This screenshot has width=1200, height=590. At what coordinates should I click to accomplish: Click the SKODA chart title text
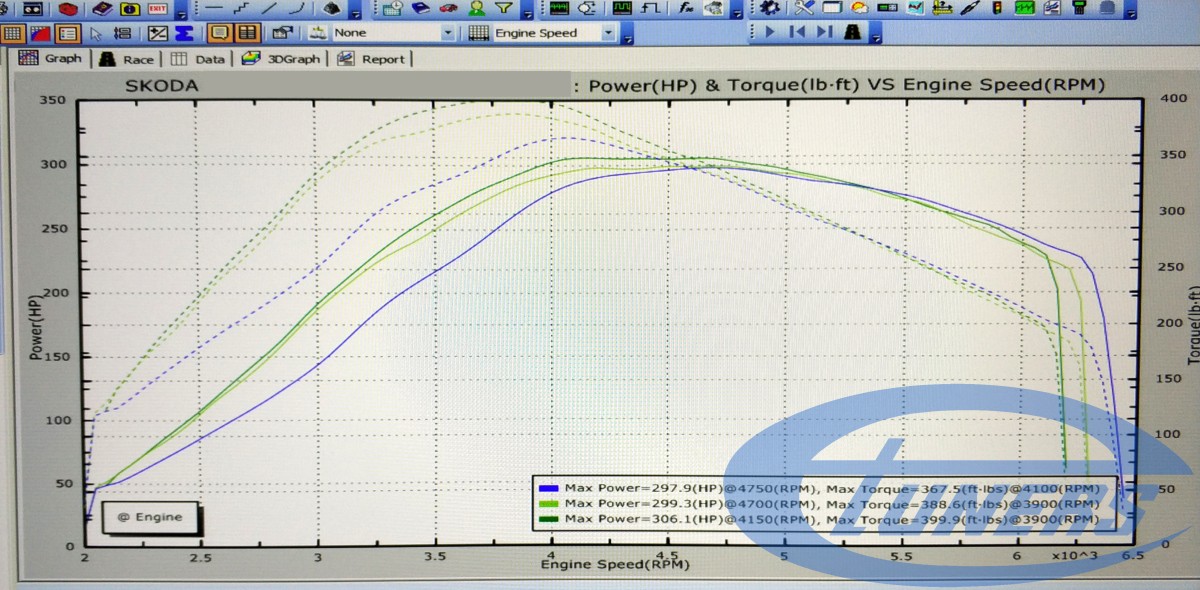161,86
